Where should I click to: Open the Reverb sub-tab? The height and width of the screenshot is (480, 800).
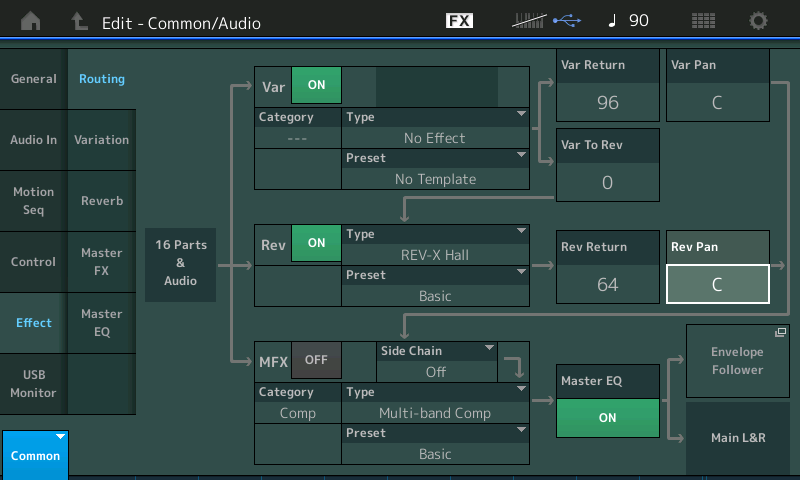pos(102,201)
